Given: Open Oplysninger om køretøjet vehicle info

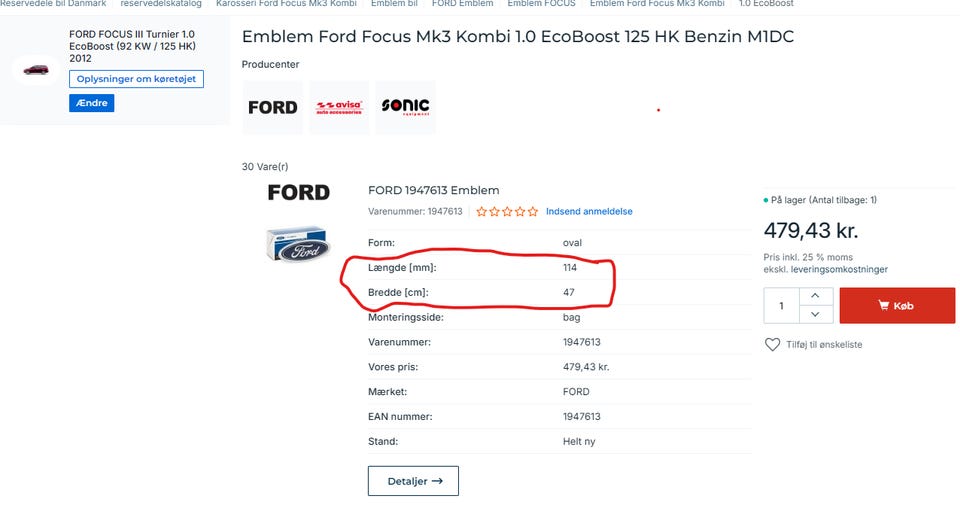Looking at the screenshot, I should click(136, 79).
